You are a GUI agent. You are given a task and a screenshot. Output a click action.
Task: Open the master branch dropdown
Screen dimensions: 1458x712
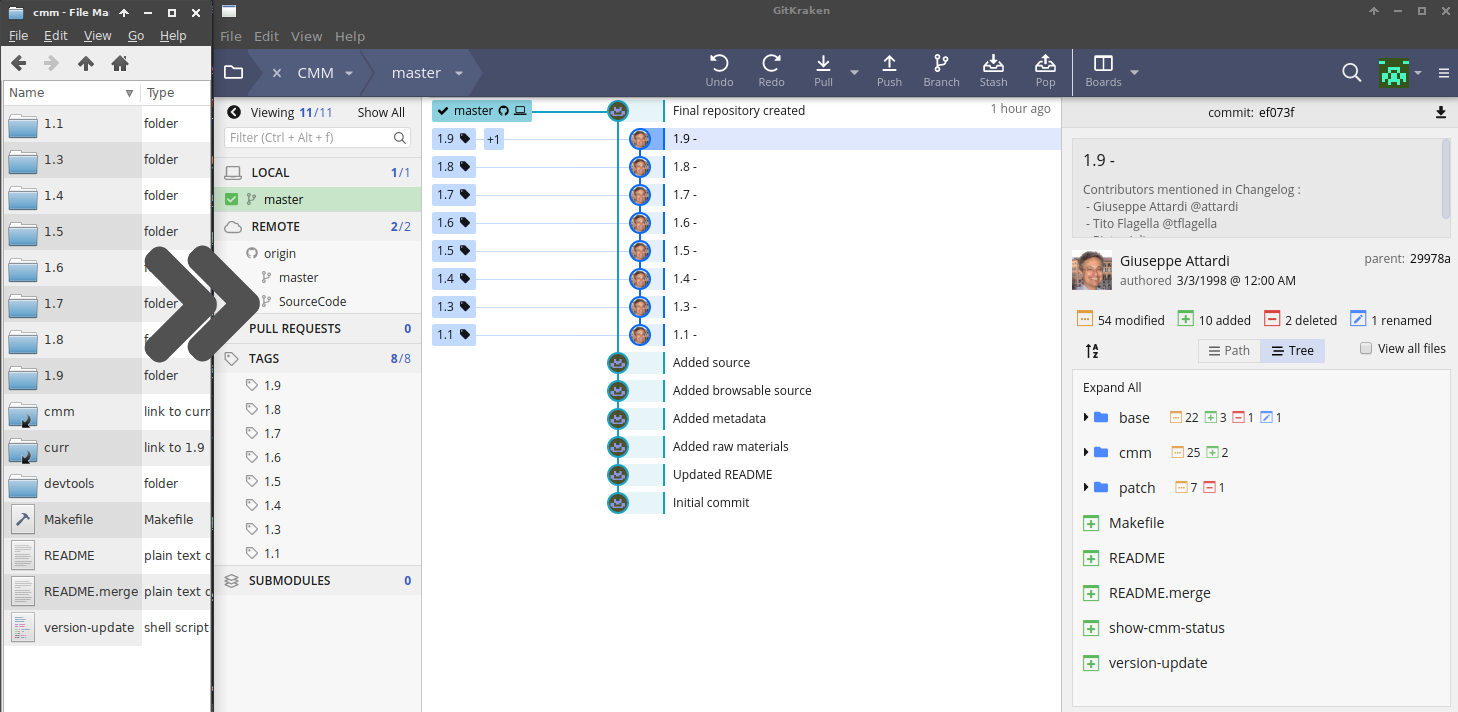pos(459,73)
